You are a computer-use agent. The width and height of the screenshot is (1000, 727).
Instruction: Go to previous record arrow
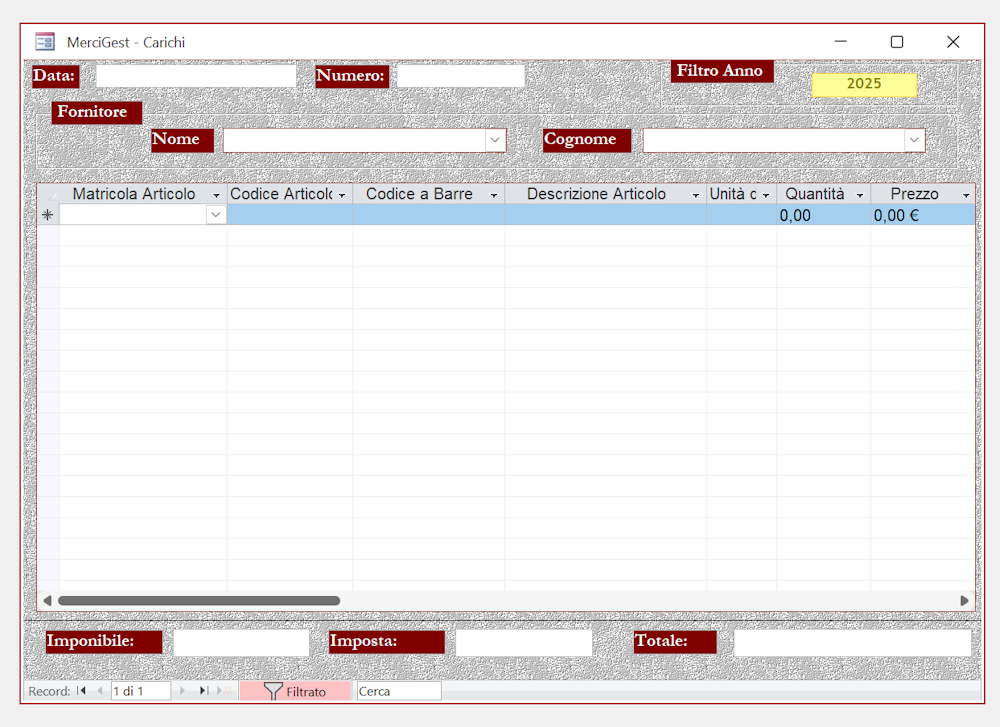tap(100, 691)
